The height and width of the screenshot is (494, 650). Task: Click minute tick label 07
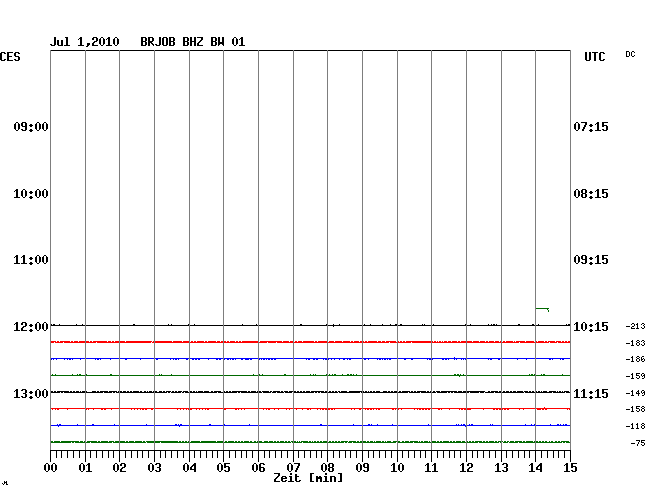pyautogui.click(x=293, y=468)
